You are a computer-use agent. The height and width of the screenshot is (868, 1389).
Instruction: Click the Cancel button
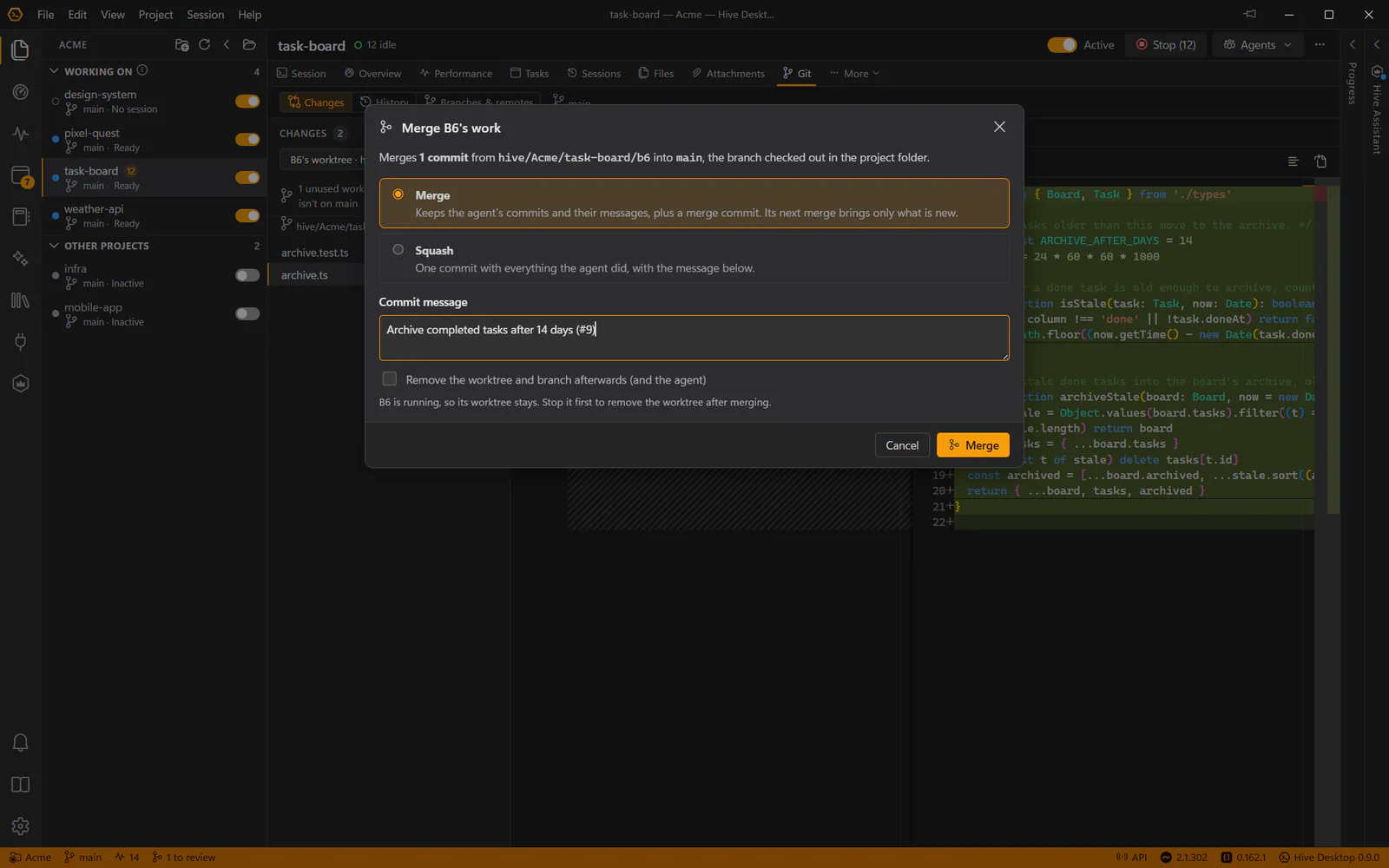click(x=902, y=445)
